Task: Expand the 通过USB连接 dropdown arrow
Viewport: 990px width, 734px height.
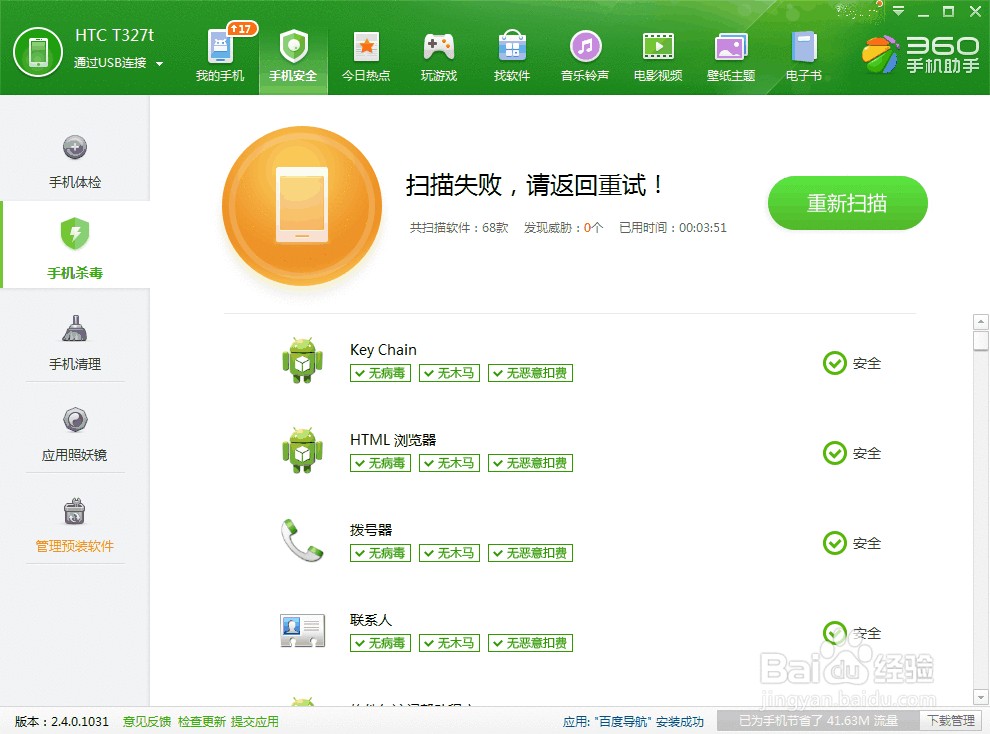Action: 159,64
